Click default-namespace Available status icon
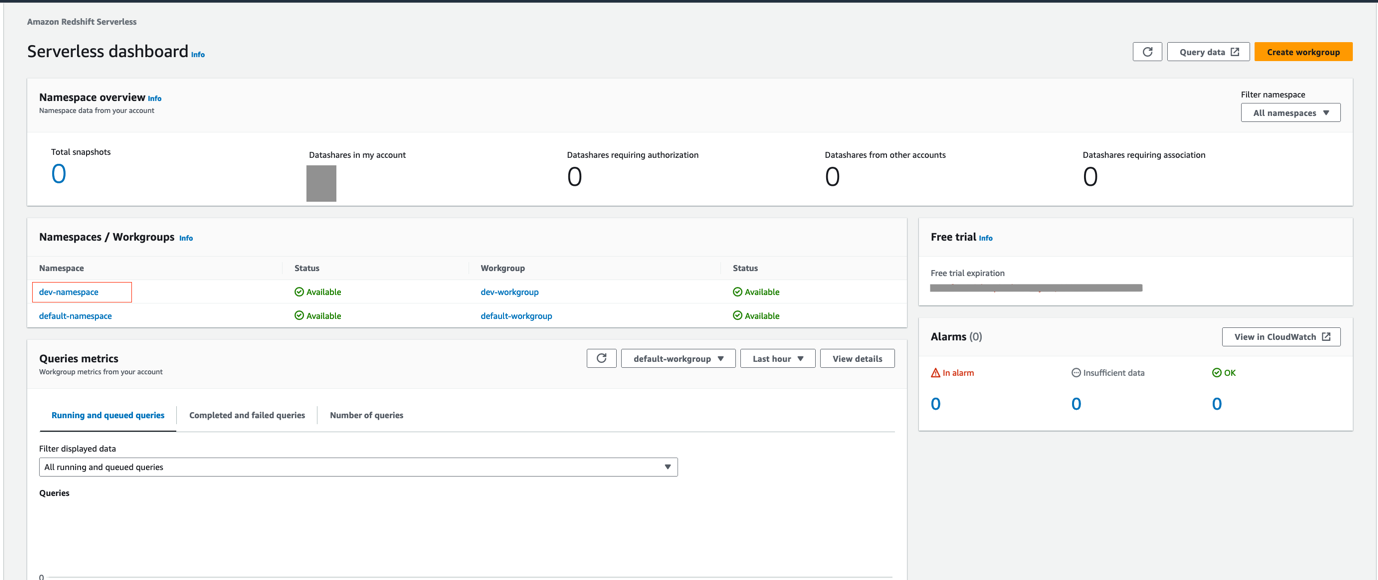This screenshot has width=1378, height=580. 299,316
